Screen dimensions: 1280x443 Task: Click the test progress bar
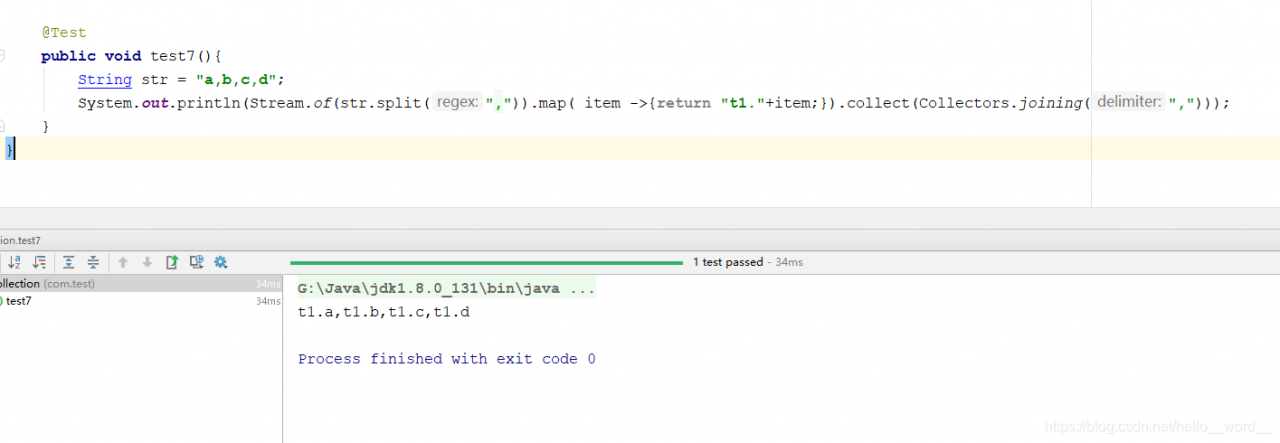(486, 263)
